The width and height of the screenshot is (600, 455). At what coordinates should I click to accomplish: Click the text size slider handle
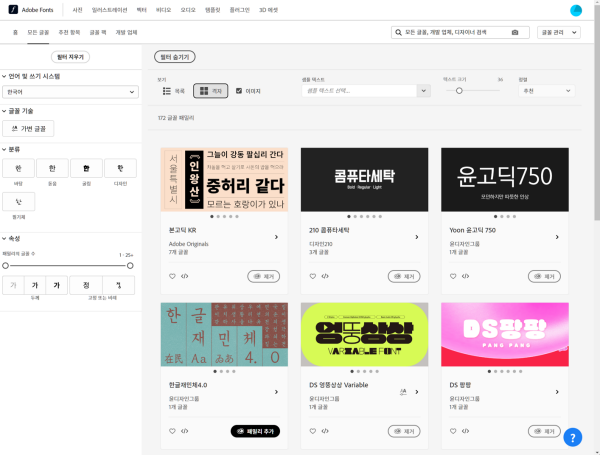click(x=459, y=91)
